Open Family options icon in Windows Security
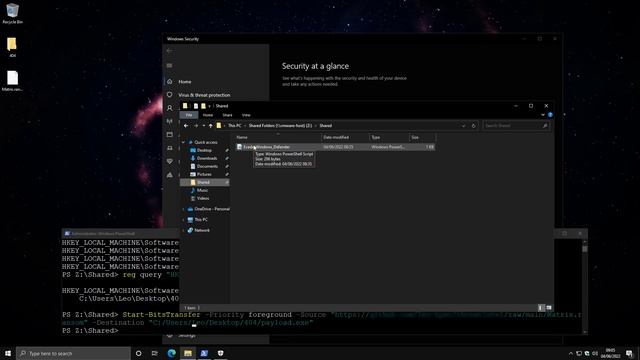Image resolution: width=640 pixels, height=360 pixels. [x=169, y=175]
